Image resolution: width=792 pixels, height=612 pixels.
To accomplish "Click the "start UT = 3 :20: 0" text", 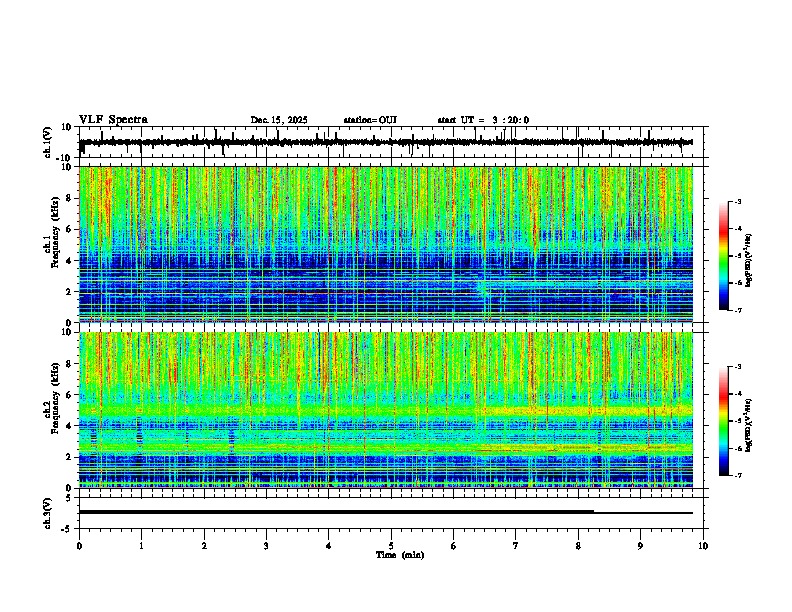I will pos(483,120).
